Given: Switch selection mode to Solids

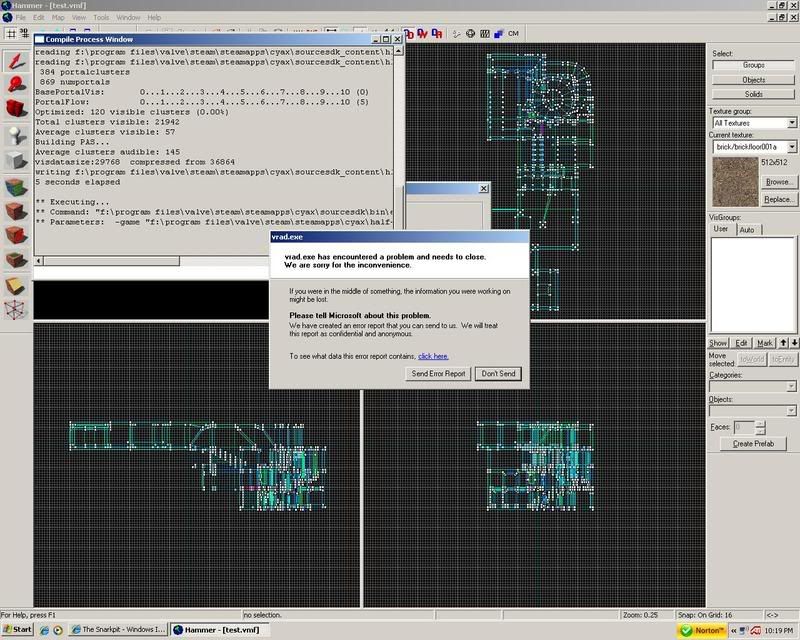Looking at the screenshot, I should 753,94.
